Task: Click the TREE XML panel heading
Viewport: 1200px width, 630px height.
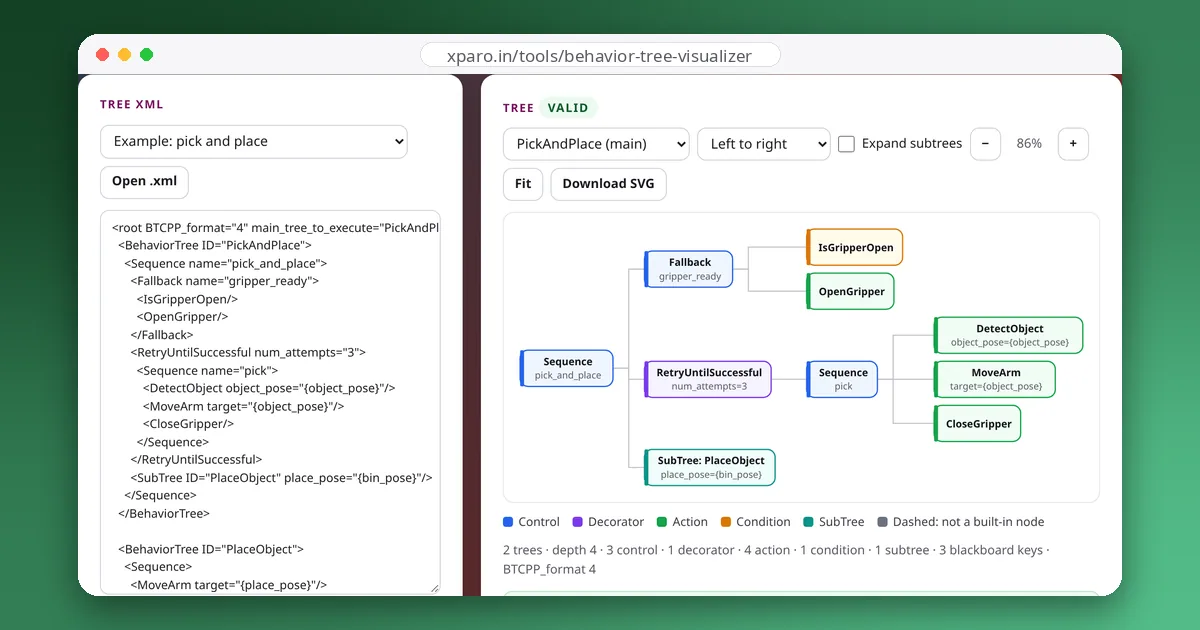Action: point(132,104)
